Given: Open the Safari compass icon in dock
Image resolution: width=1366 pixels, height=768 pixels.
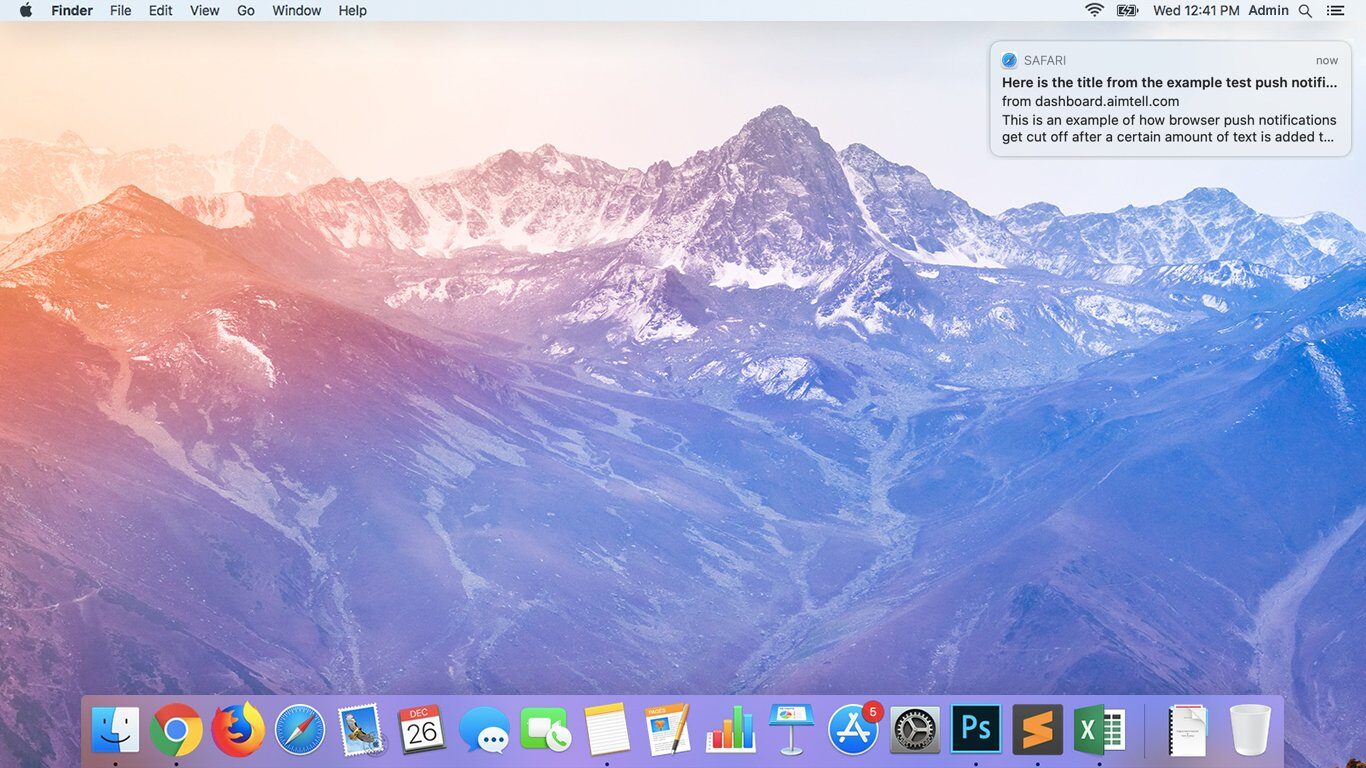Looking at the screenshot, I should tap(300, 730).
